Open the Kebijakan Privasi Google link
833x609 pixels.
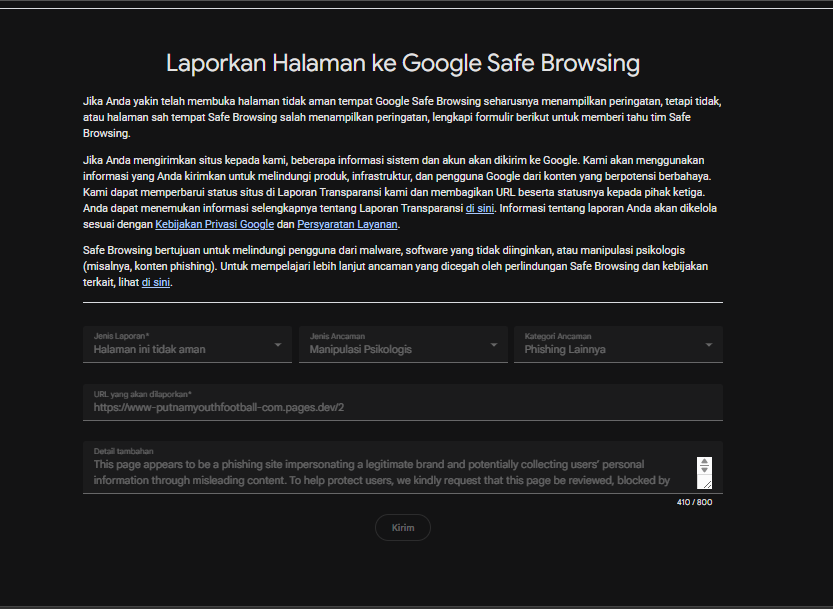[x=215, y=224]
